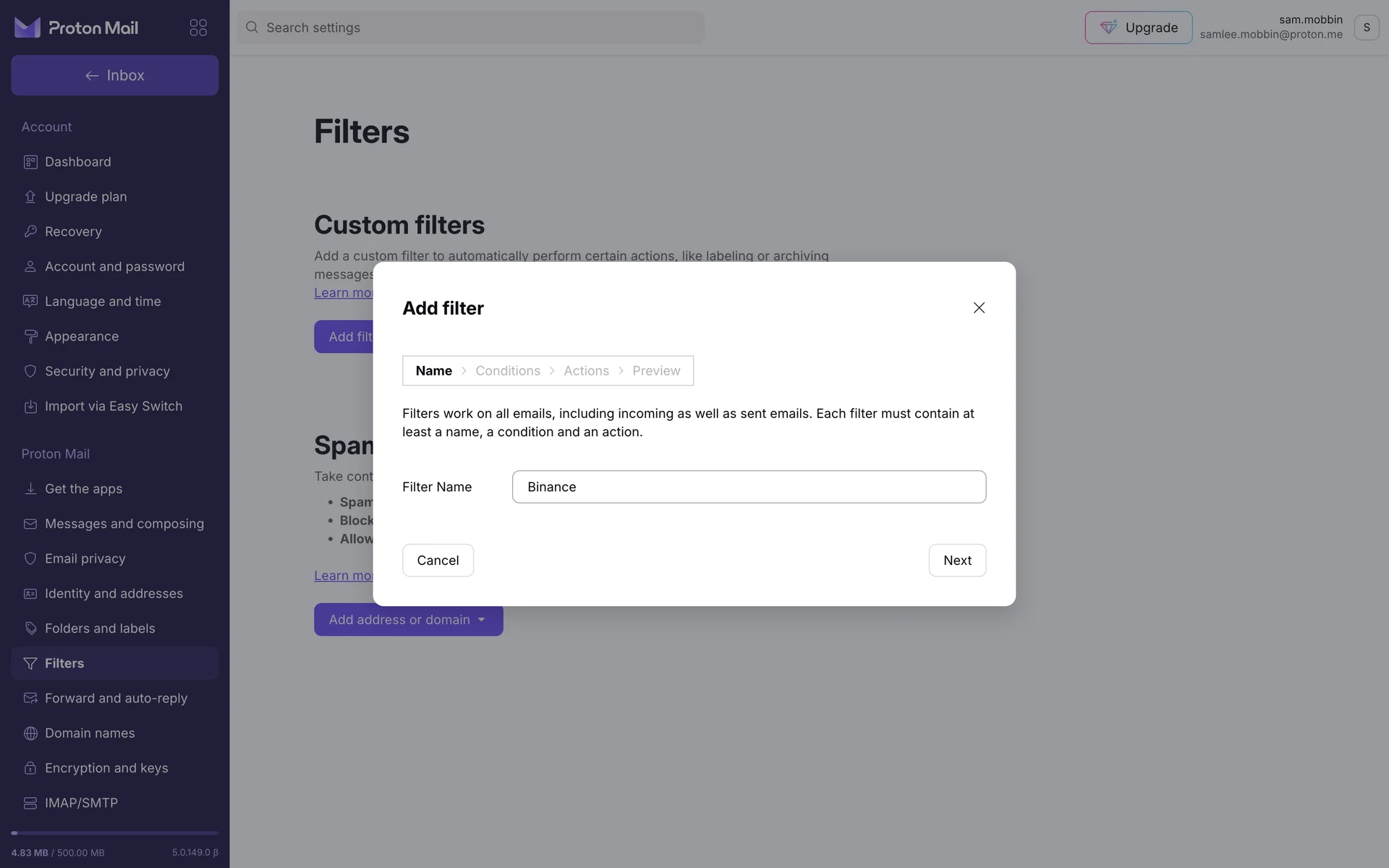Focus the Search settings box

coord(470,27)
